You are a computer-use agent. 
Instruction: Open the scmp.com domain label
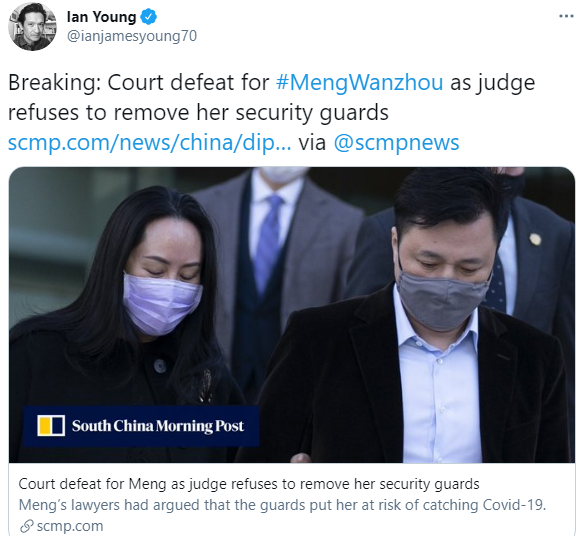click(70, 526)
